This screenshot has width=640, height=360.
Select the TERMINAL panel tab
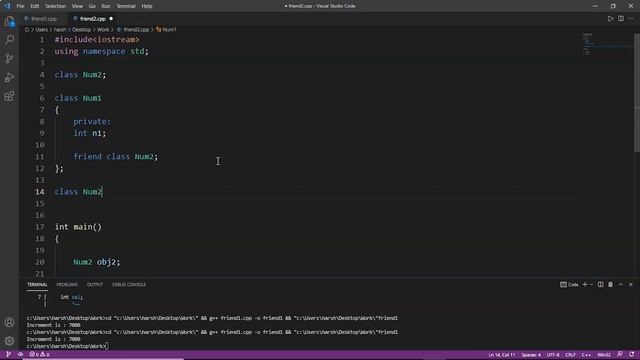point(37,284)
